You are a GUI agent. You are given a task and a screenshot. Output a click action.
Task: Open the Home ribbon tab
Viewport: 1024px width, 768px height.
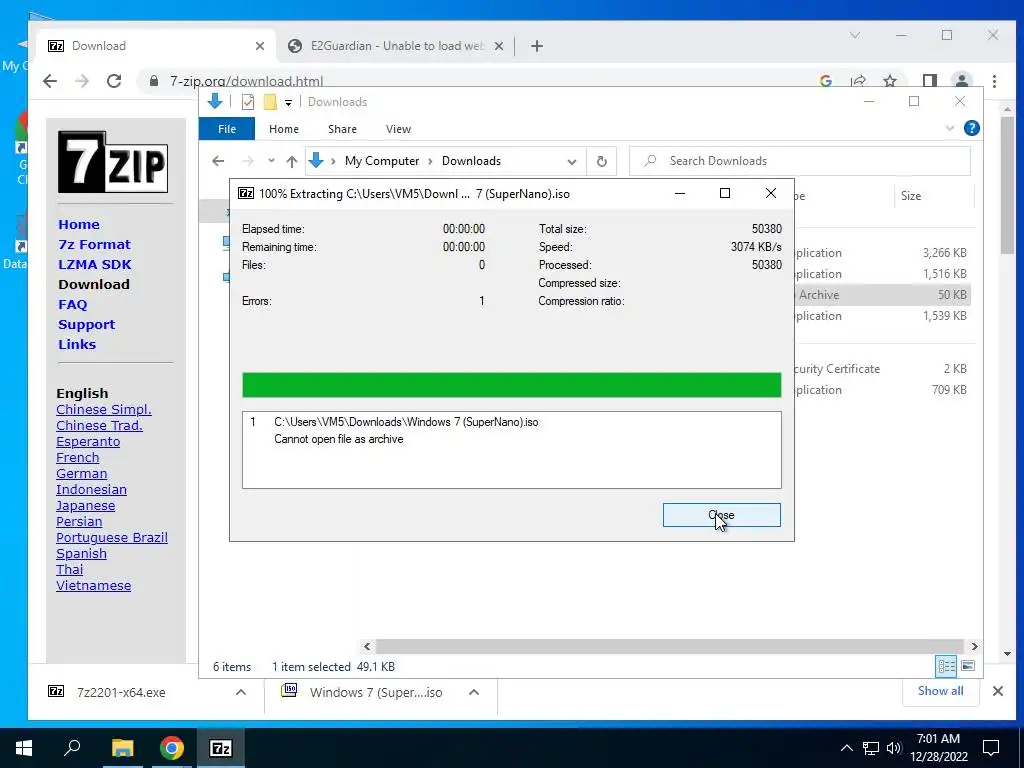pyautogui.click(x=283, y=129)
